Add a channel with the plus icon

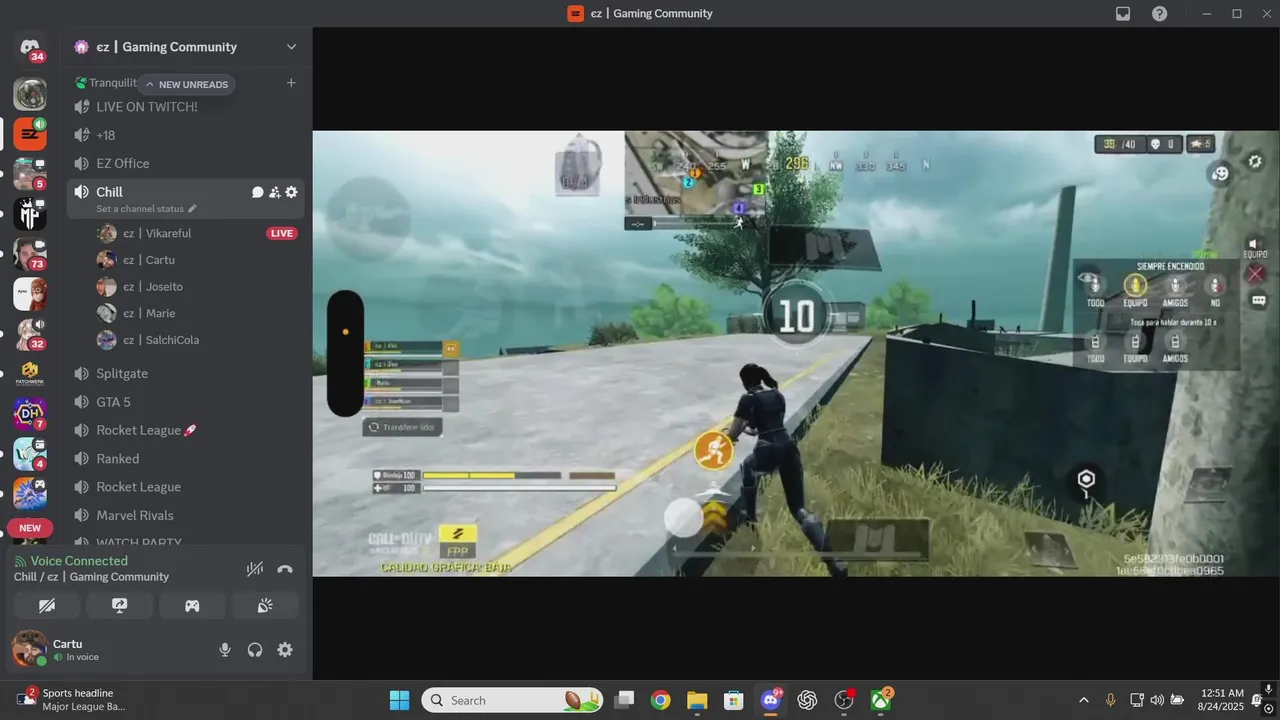click(291, 83)
